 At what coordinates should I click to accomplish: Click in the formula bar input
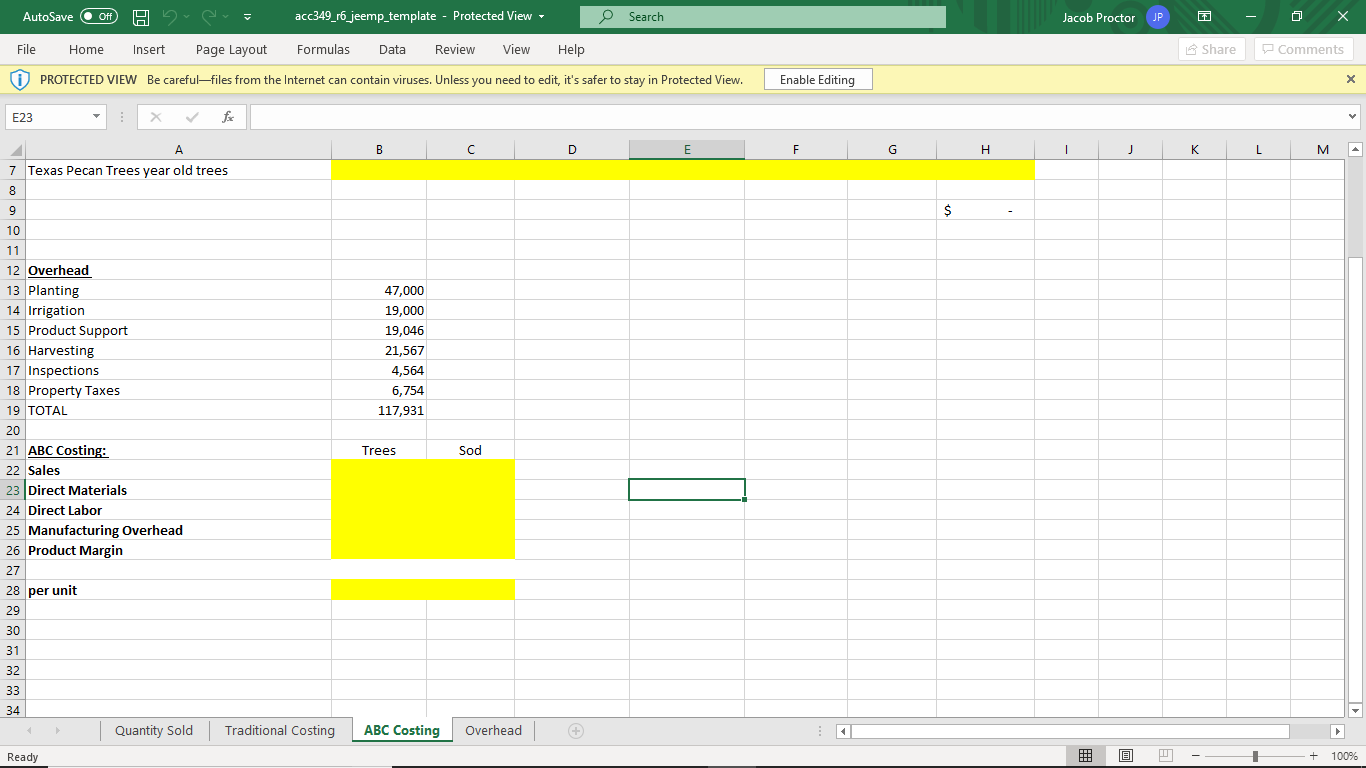(x=797, y=118)
